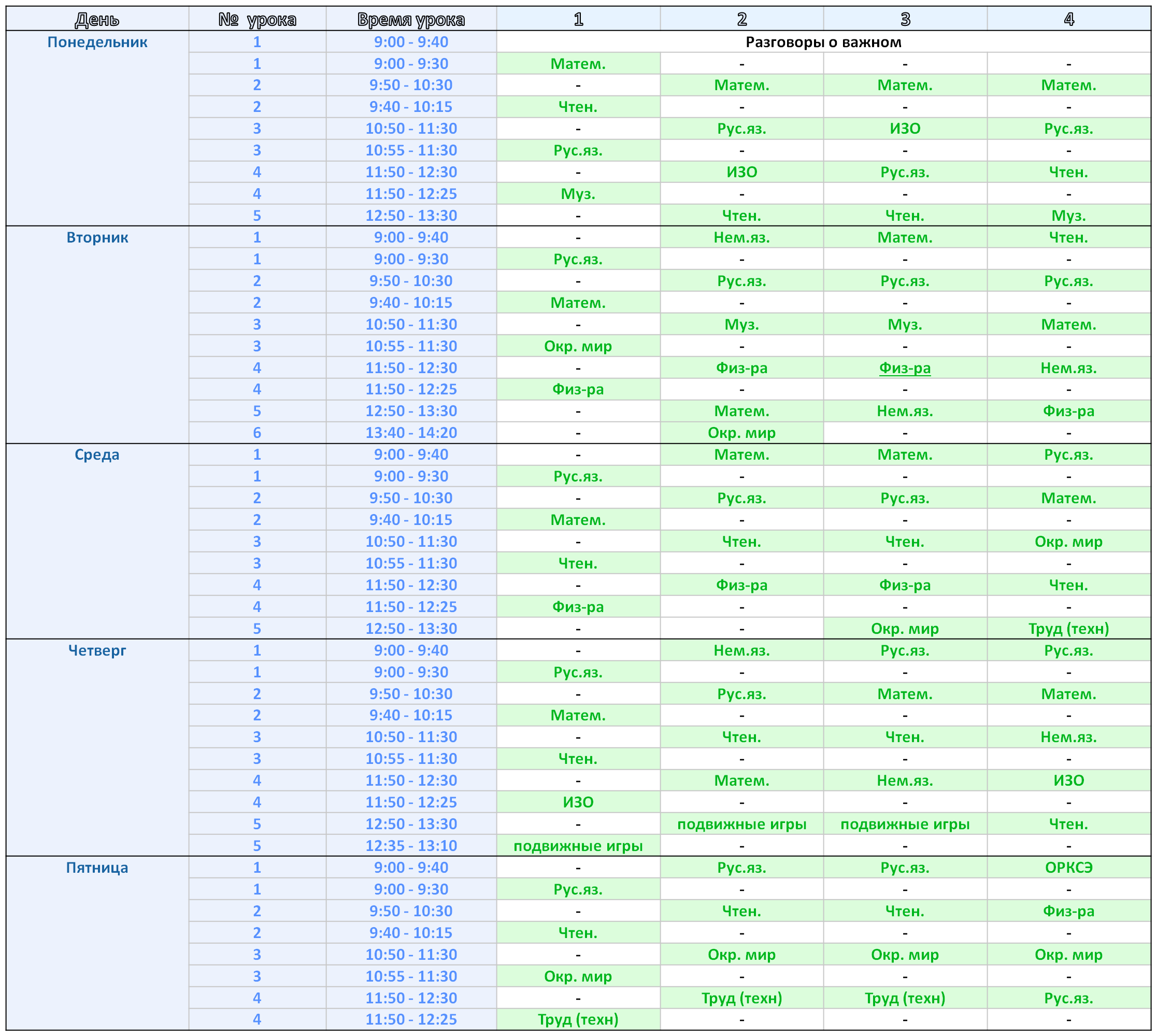The width and height of the screenshot is (1157, 1036).
Task: Select Wednesday's 'Матем.' in the 9:50 - 10:30 row
Action: [1069, 498]
